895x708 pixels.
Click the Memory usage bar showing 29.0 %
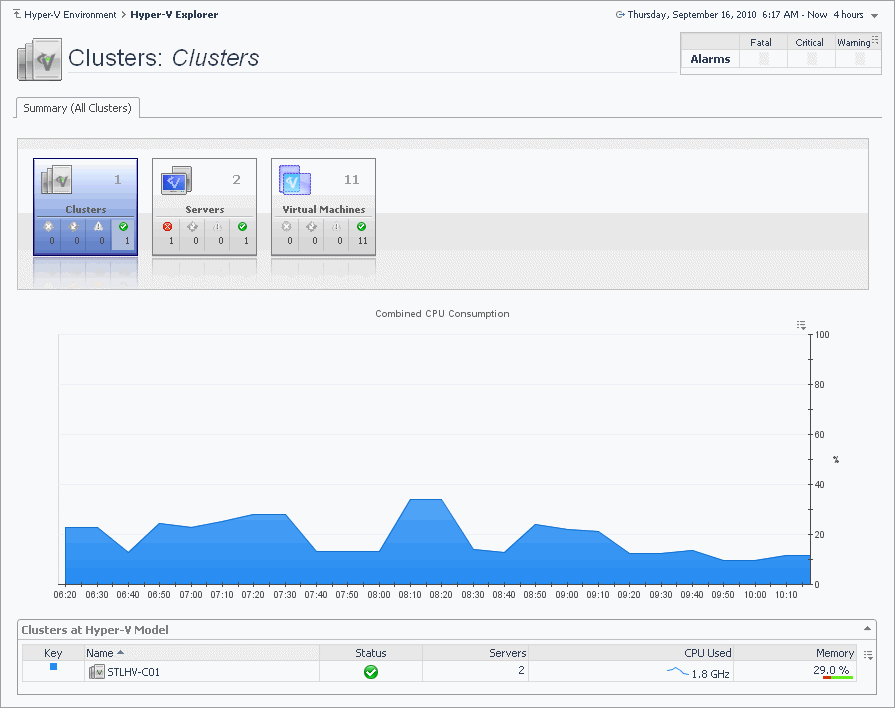836,677
